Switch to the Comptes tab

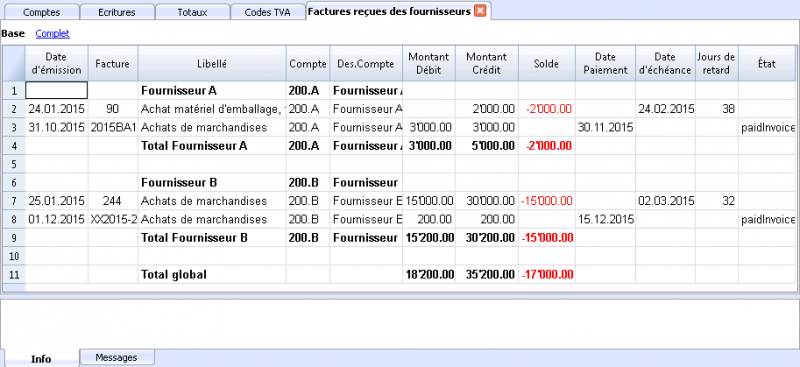(41, 13)
